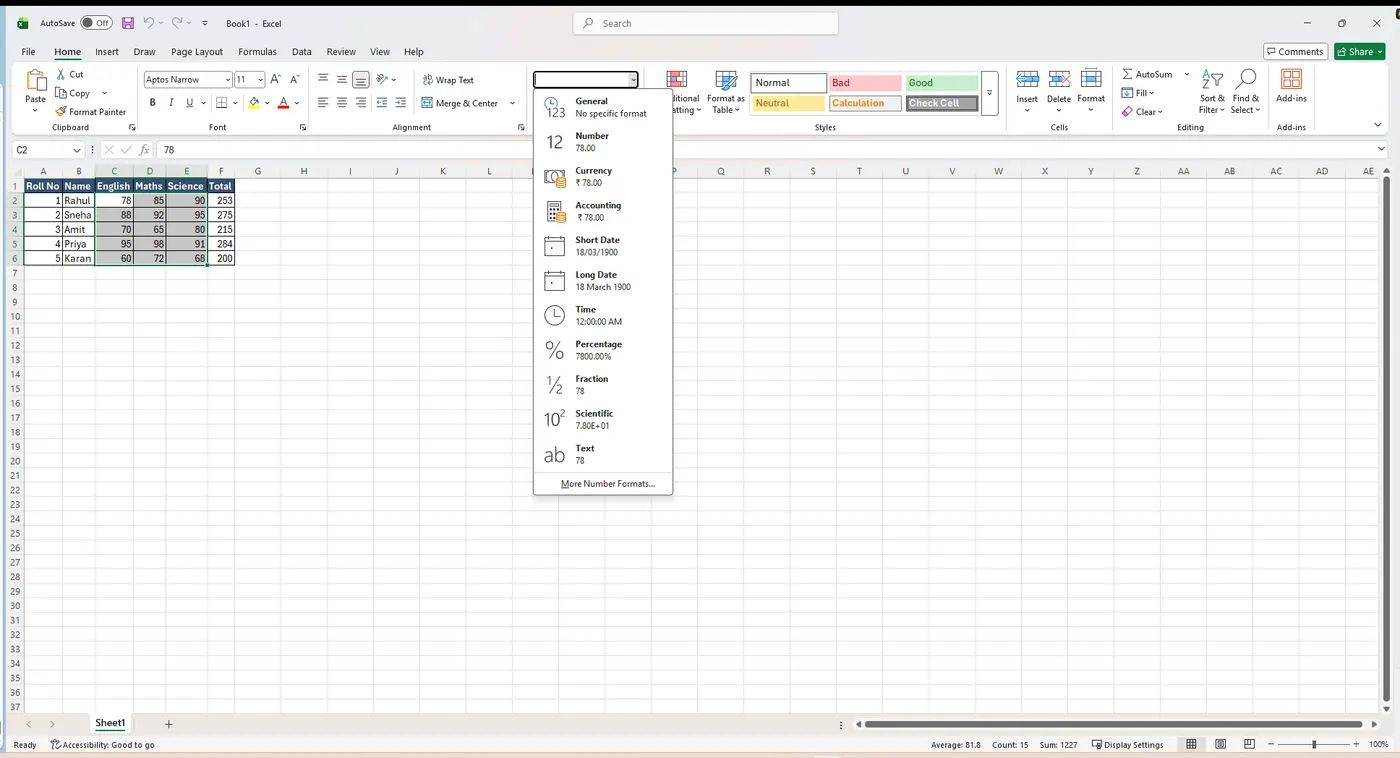Toggle Center horizontal alignment

pos(342,103)
